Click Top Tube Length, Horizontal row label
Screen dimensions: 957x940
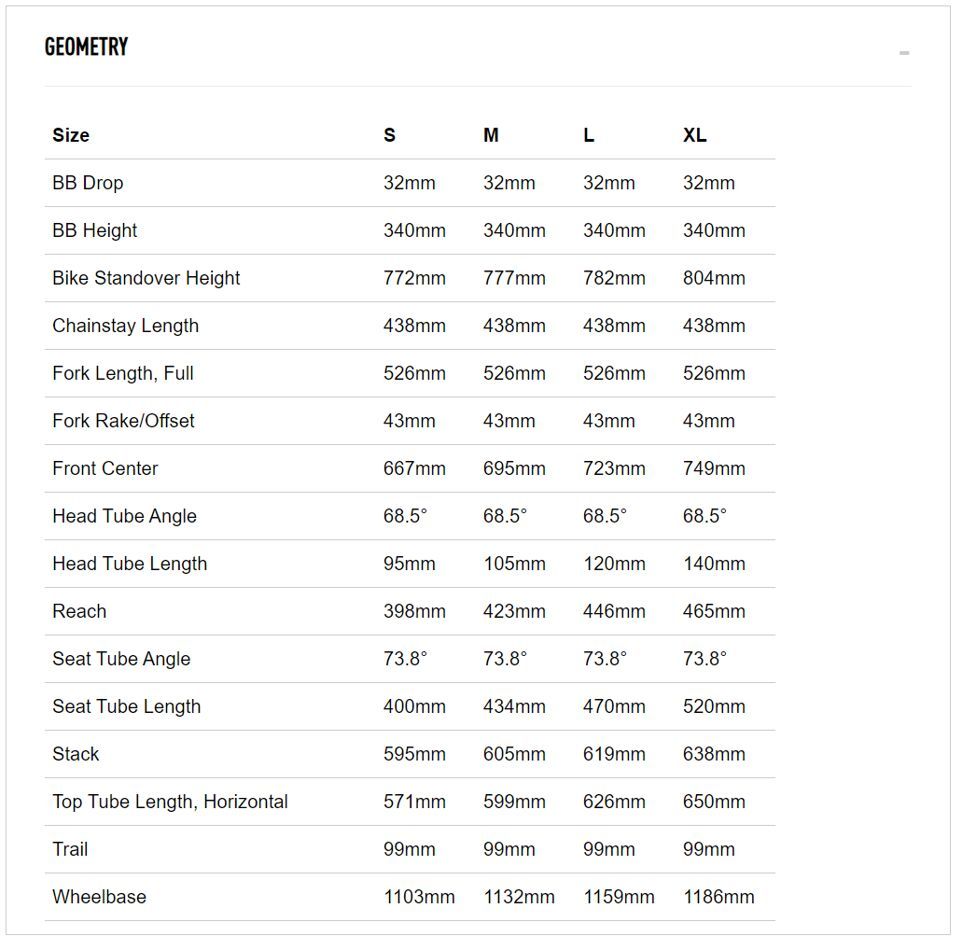click(x=170, y=801)
